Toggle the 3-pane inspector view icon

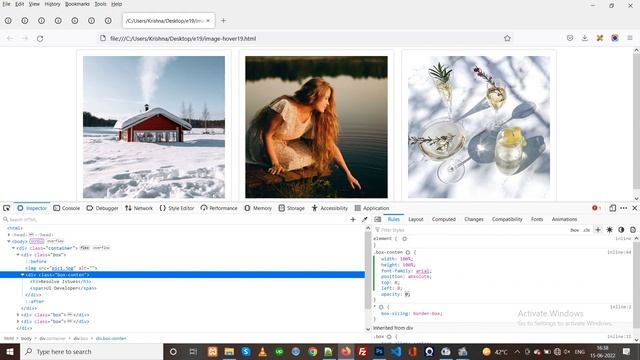pos(378,220)
